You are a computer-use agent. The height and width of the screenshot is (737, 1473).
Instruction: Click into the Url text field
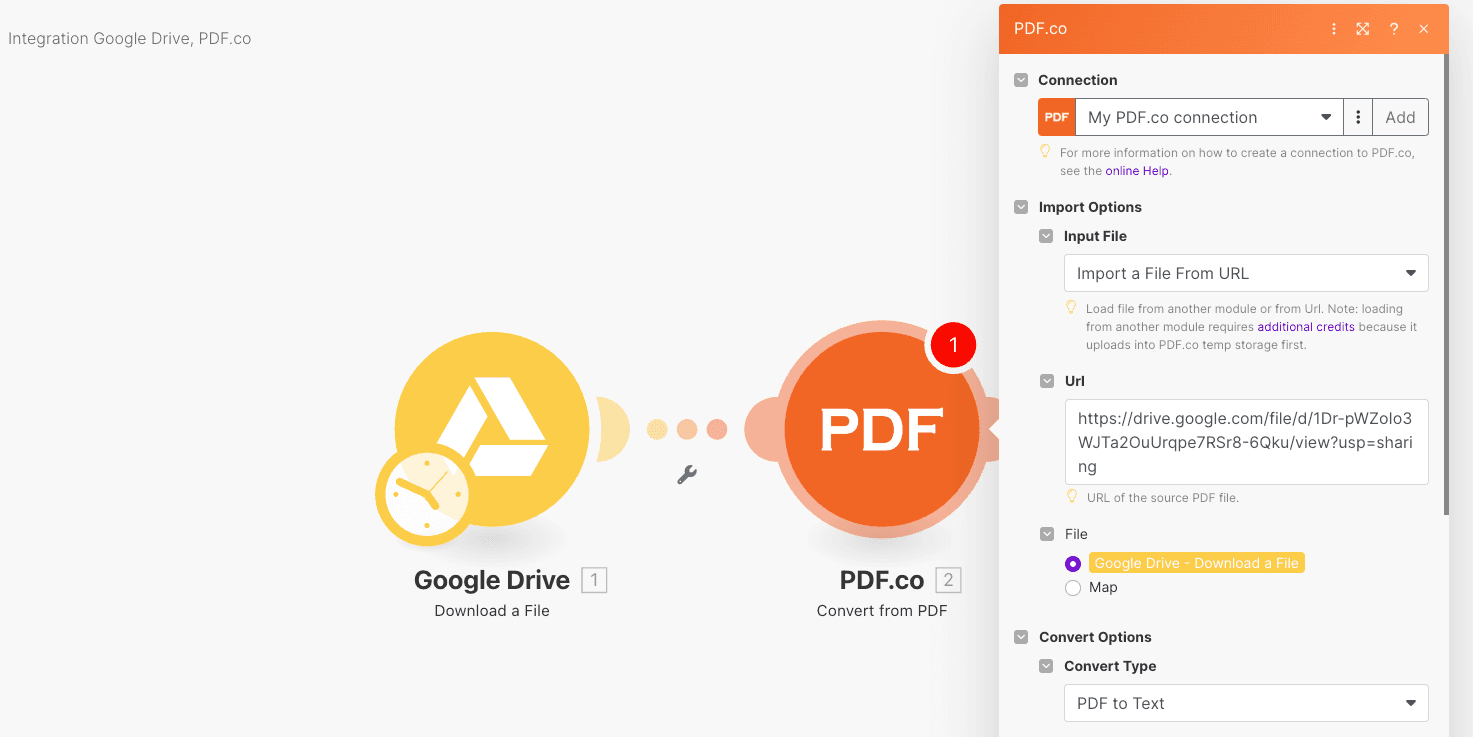[x=1245, y=442]
